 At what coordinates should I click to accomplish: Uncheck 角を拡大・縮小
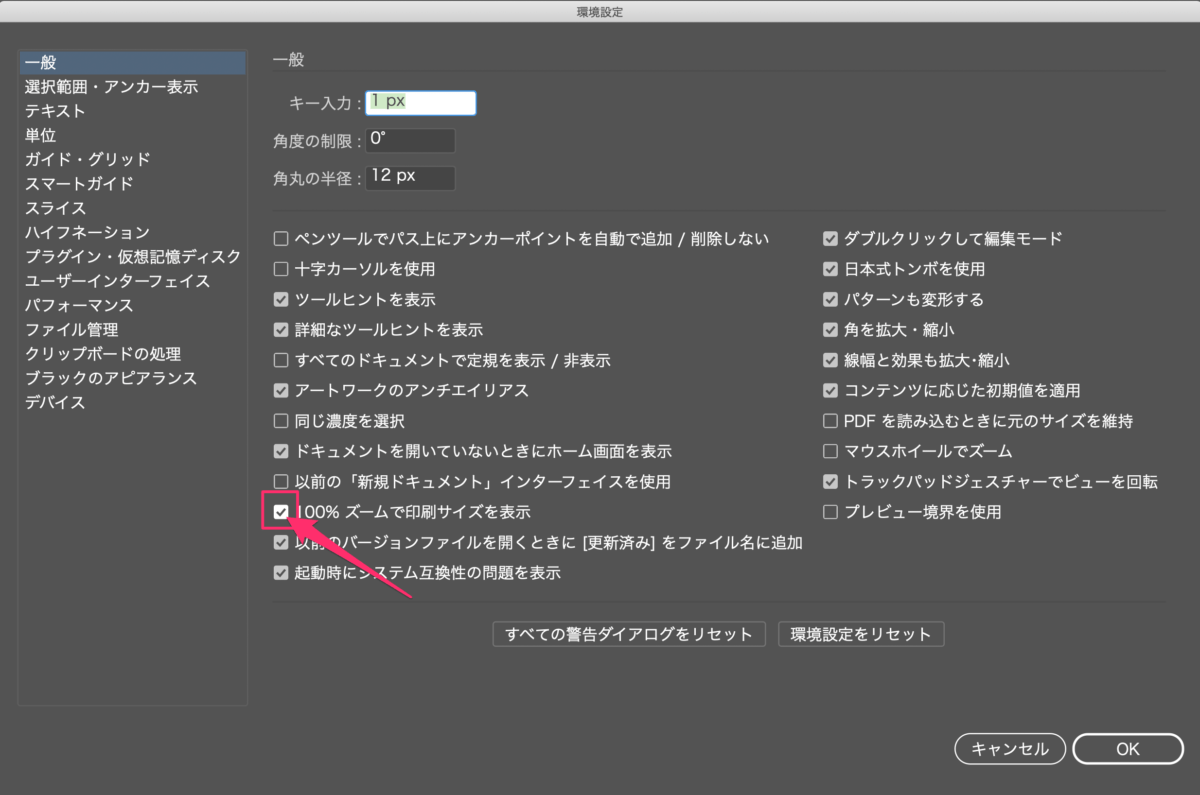830,329
